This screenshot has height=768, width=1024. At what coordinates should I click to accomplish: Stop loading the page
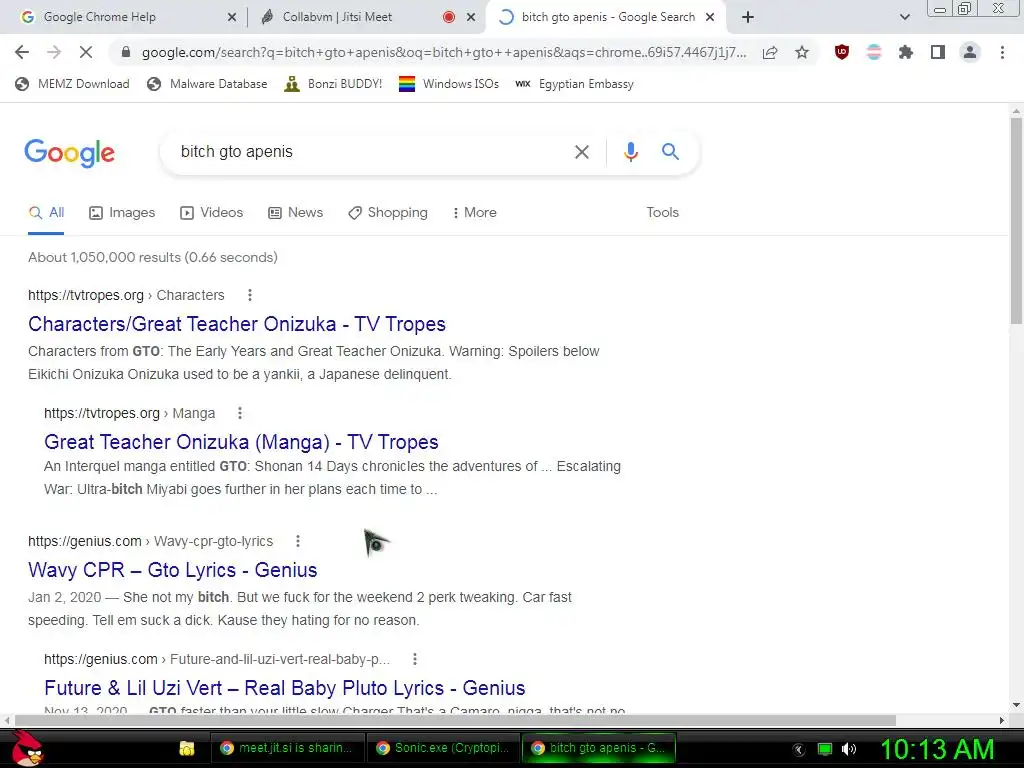pyautogui.click(x=86, y=52)
